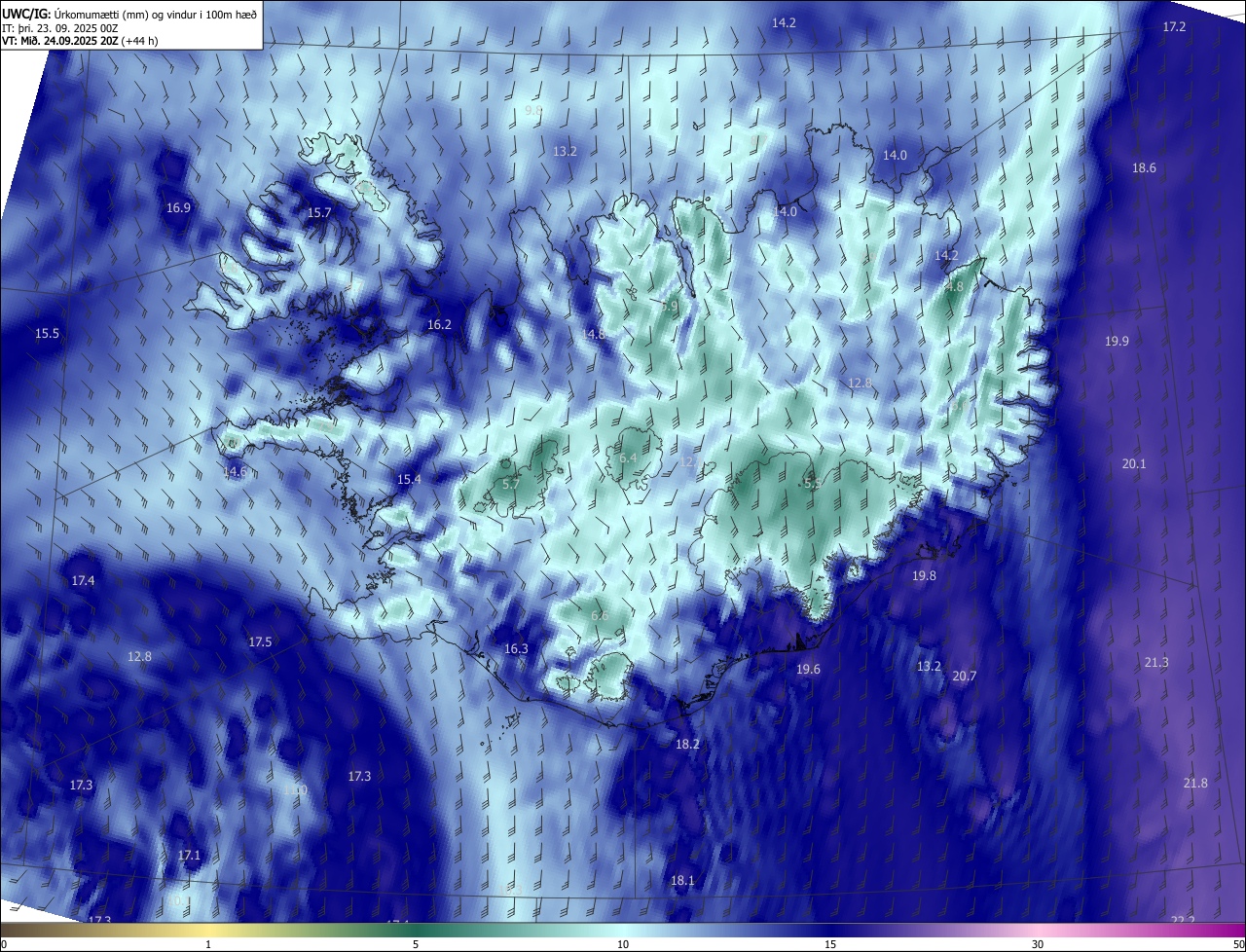1246x952 pixels.
Task: Click the 18.1 value label
Action: 682,880
